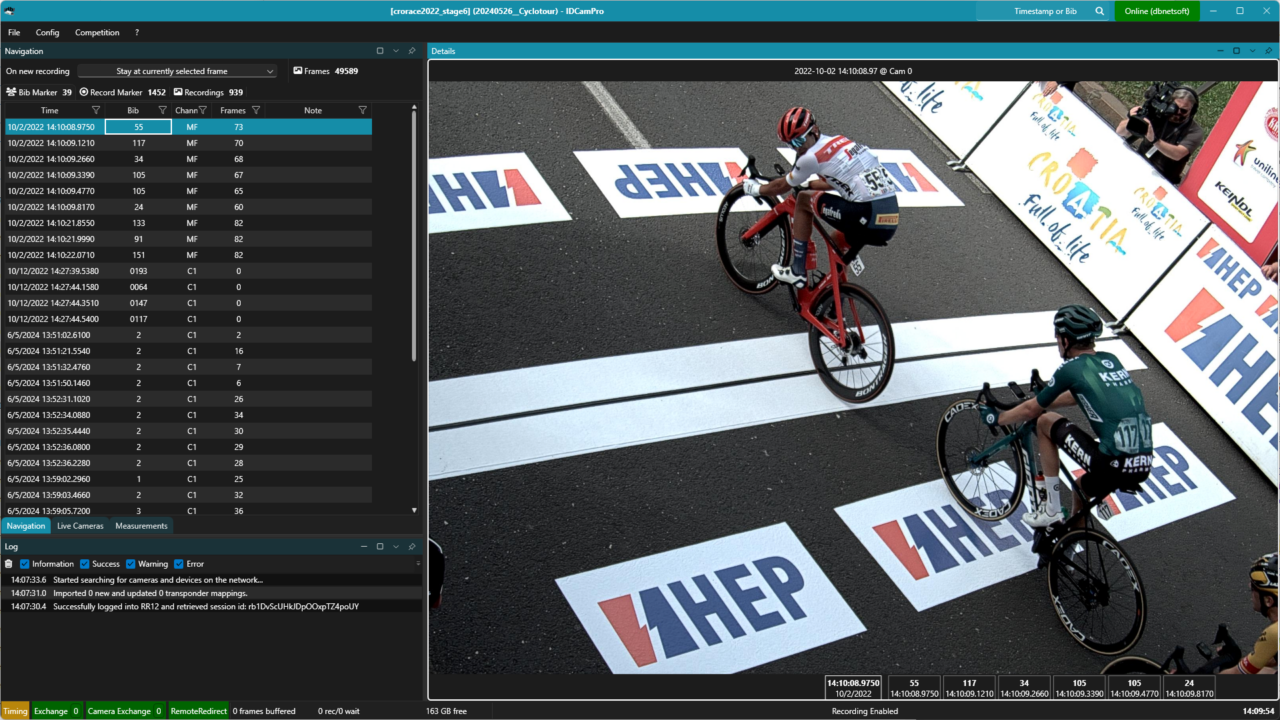Filter the Note column
The width and height of the screenshot is (1280, 720).
coord(362,110)
